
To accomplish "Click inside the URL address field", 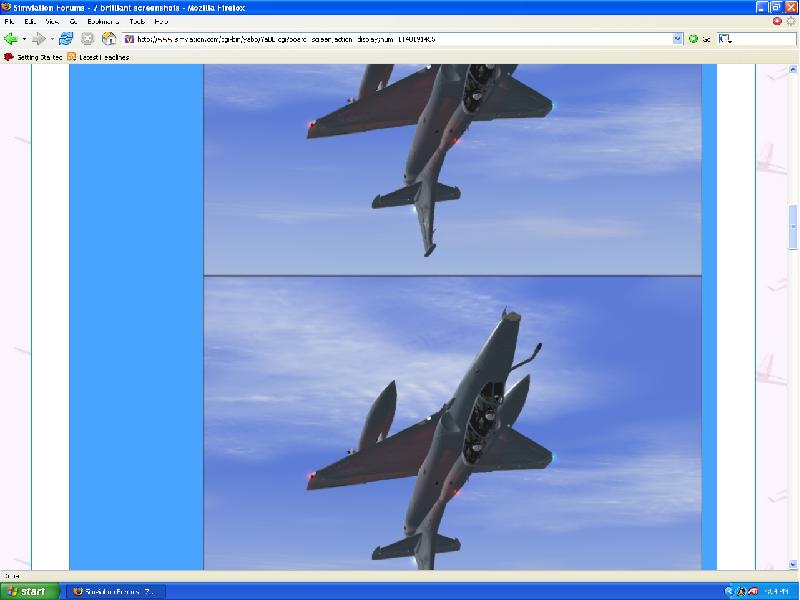I will (400, 39).
